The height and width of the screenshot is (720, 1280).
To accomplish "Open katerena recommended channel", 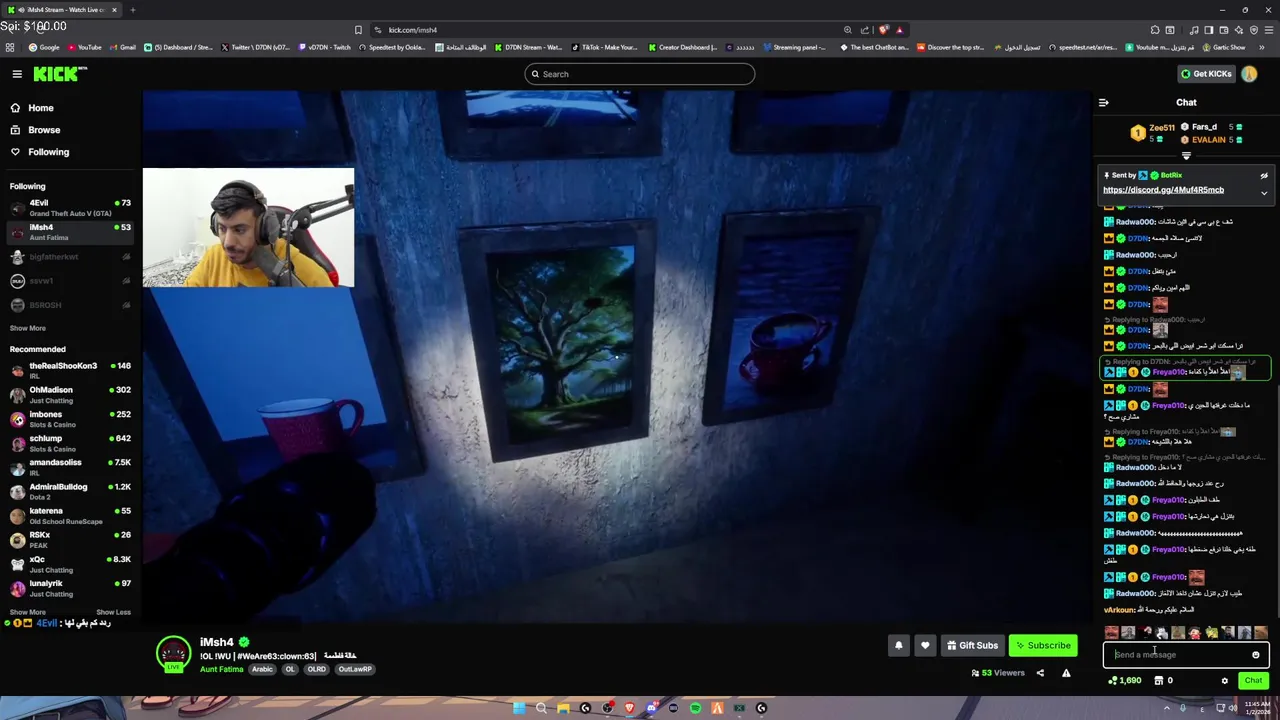I will click(70, 515).
